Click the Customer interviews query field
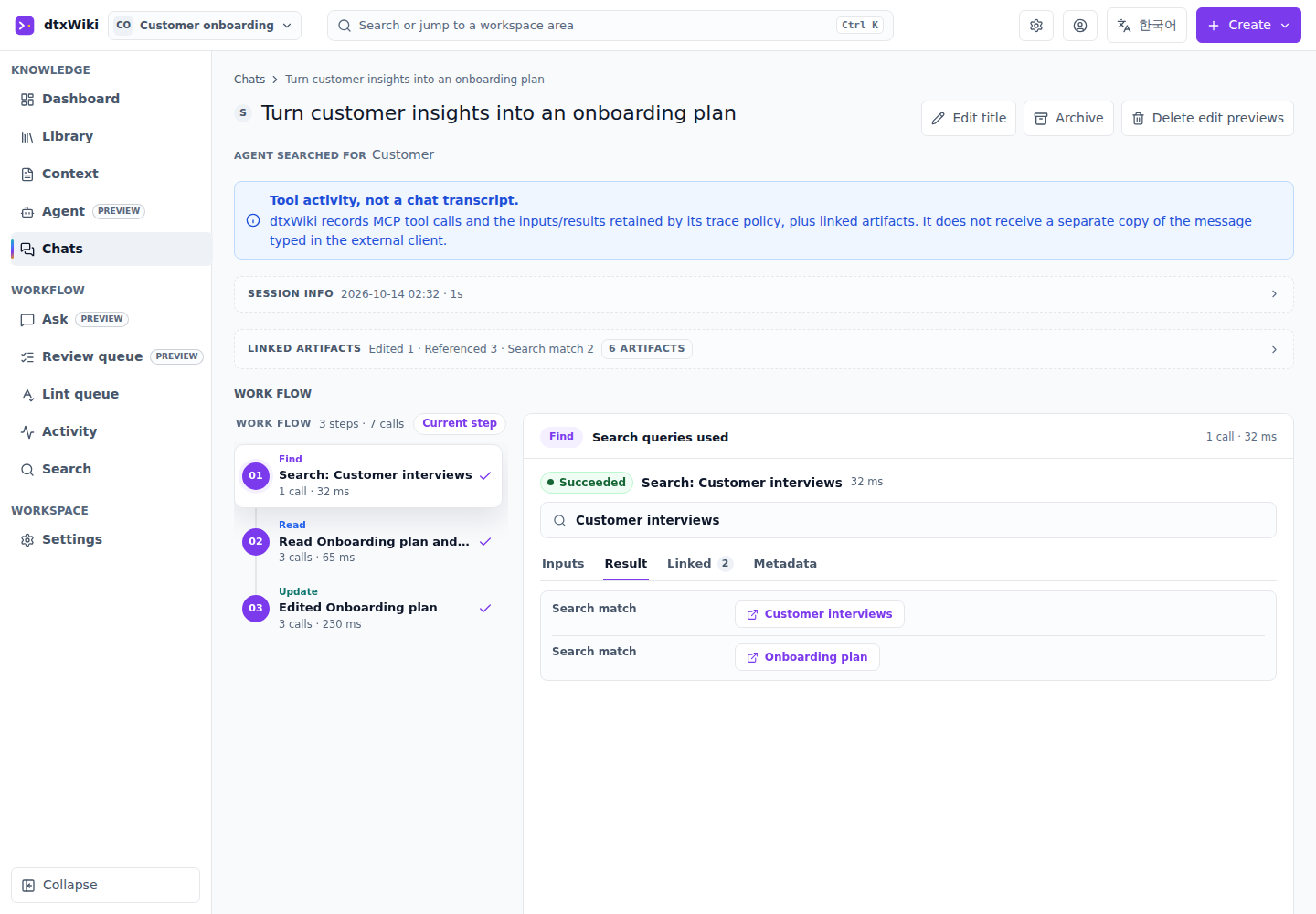The image size is (1316, 914). pyautogui.click(x=908, y=520)
